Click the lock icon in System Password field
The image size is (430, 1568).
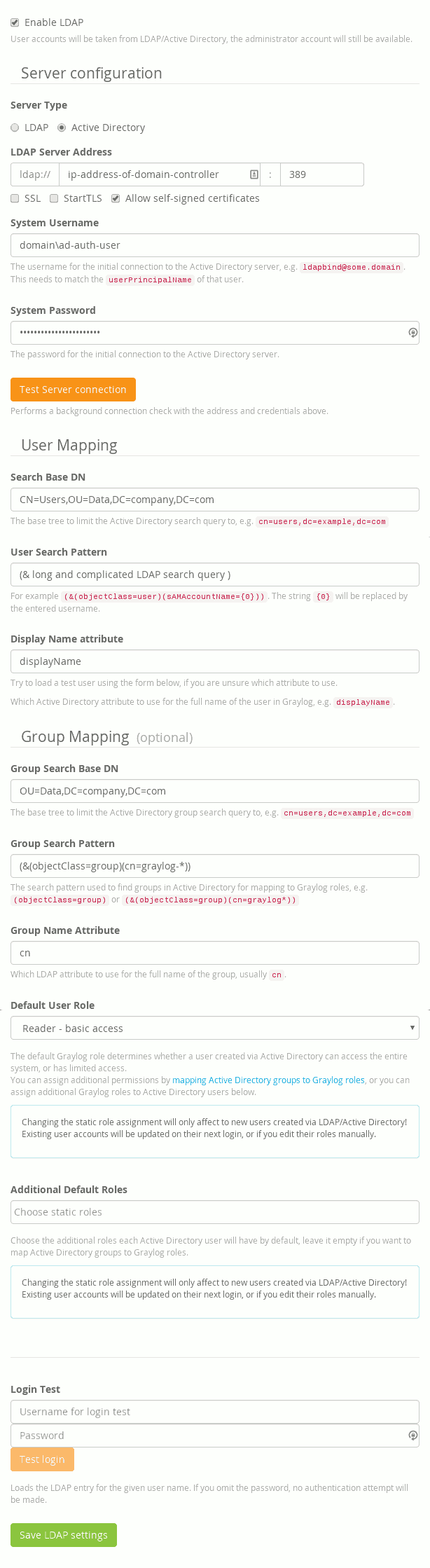(x=412, y=332)
